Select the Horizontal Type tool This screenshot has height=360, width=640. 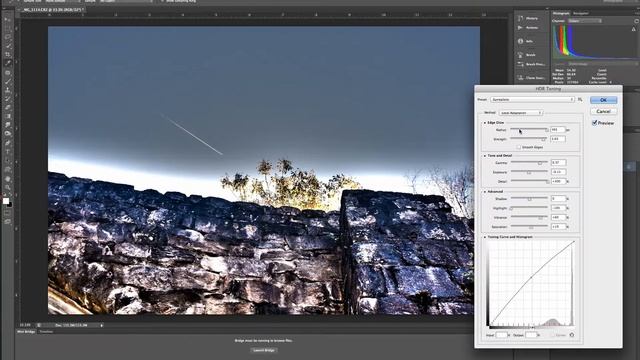pyautogui.click(x=7, y=152)
